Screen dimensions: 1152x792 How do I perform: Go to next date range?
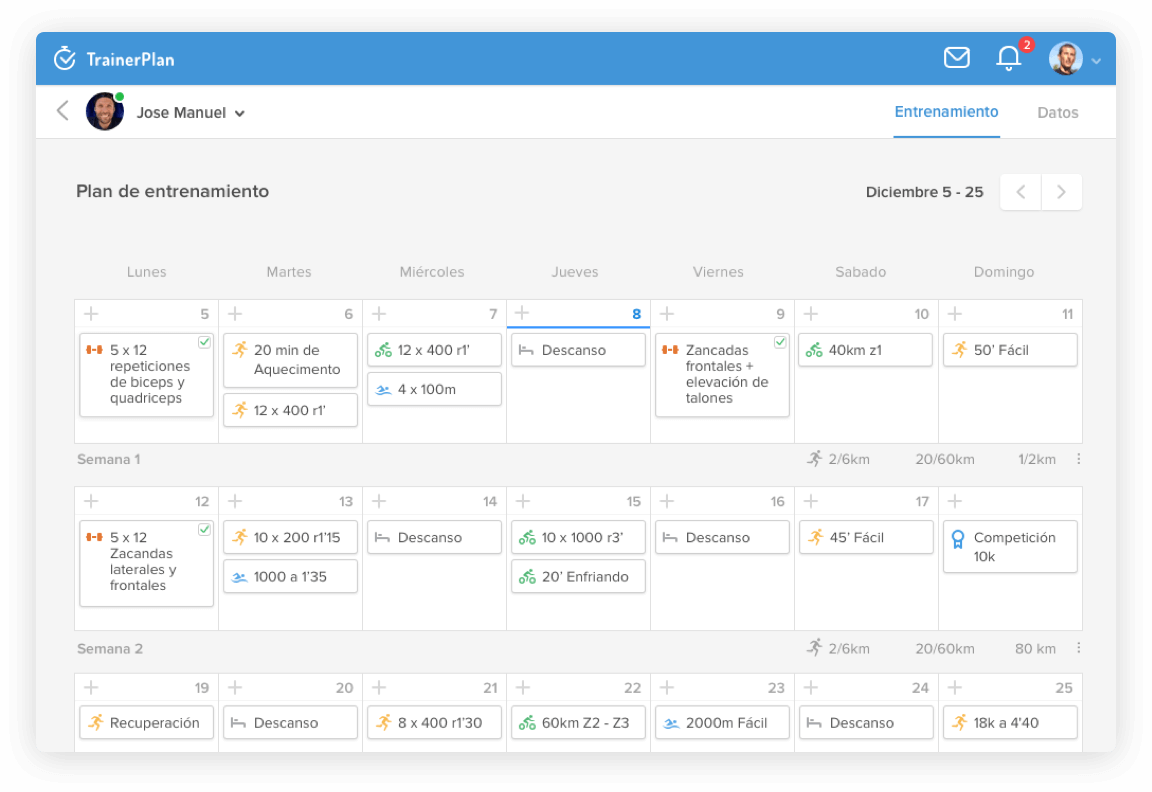point(1061,192)
